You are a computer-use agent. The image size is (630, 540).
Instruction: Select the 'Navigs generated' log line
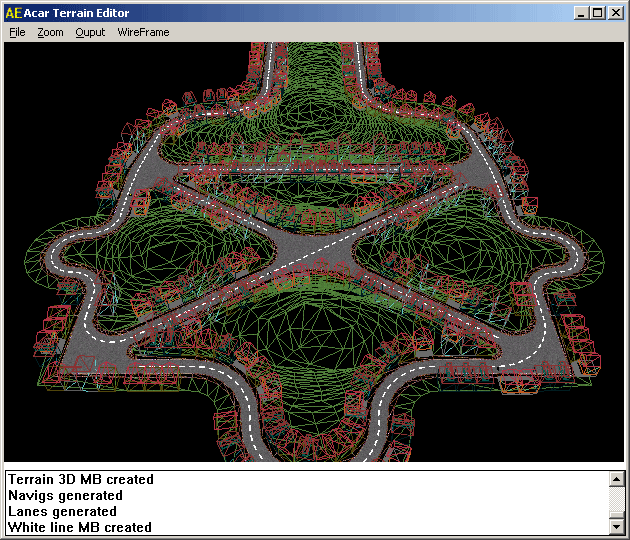pos(65,495)
